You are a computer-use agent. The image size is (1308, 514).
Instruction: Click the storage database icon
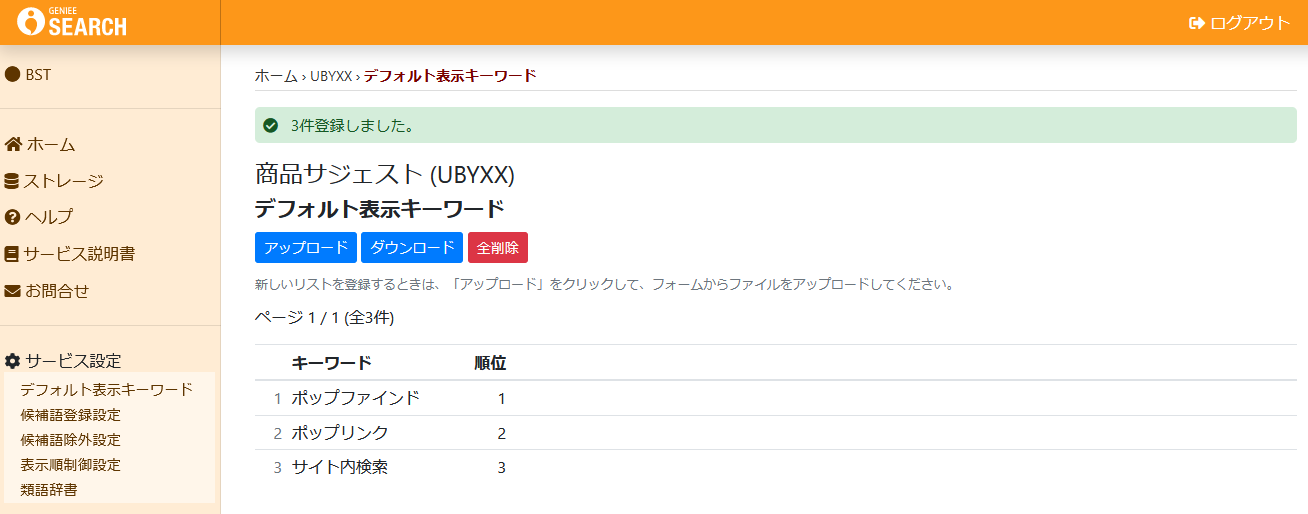pos(12,181)
